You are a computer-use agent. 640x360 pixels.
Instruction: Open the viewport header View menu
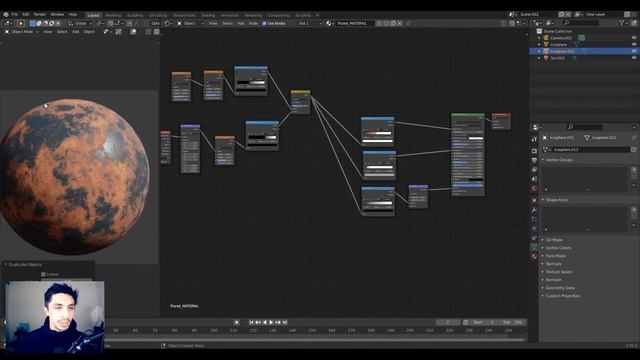[48, 31]
